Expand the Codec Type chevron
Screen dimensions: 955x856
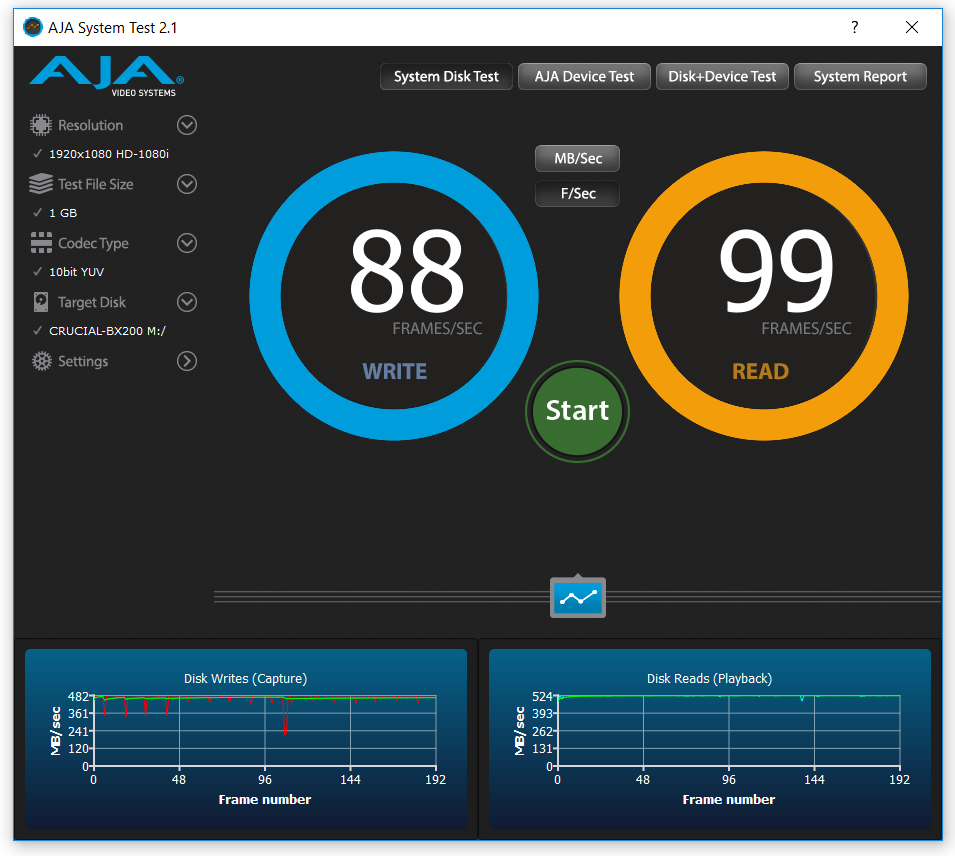187,243
